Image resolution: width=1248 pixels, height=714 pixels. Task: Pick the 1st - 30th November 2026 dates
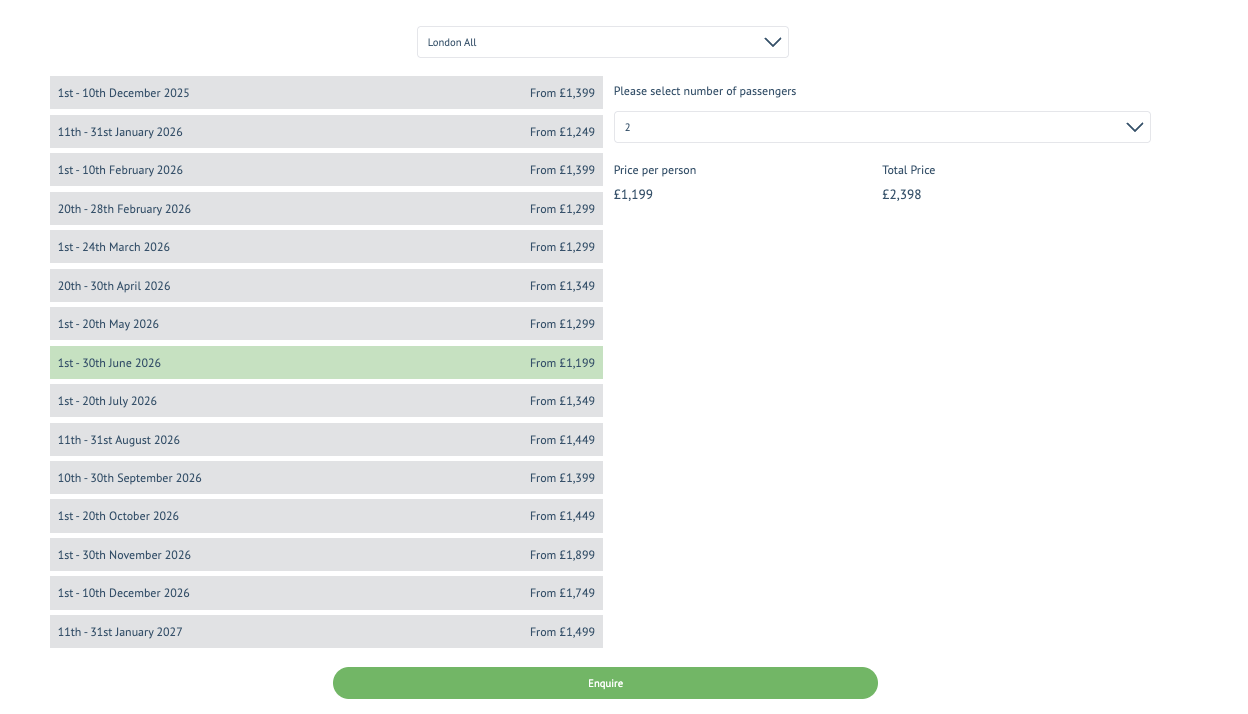pyautogui.click(x=326, y=555)
